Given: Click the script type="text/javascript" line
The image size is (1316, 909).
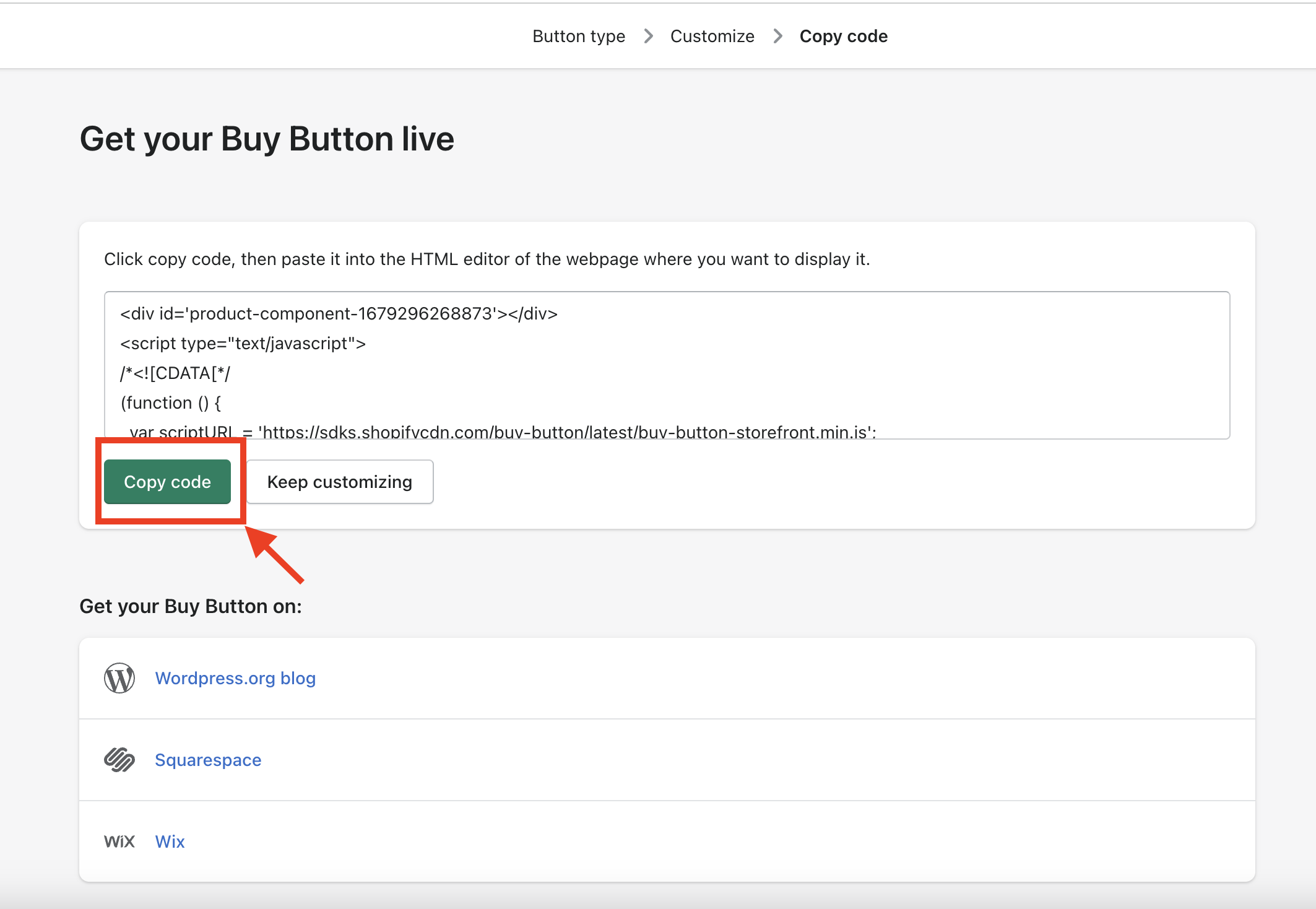Looking at the screenshot, I should [243, 343].
